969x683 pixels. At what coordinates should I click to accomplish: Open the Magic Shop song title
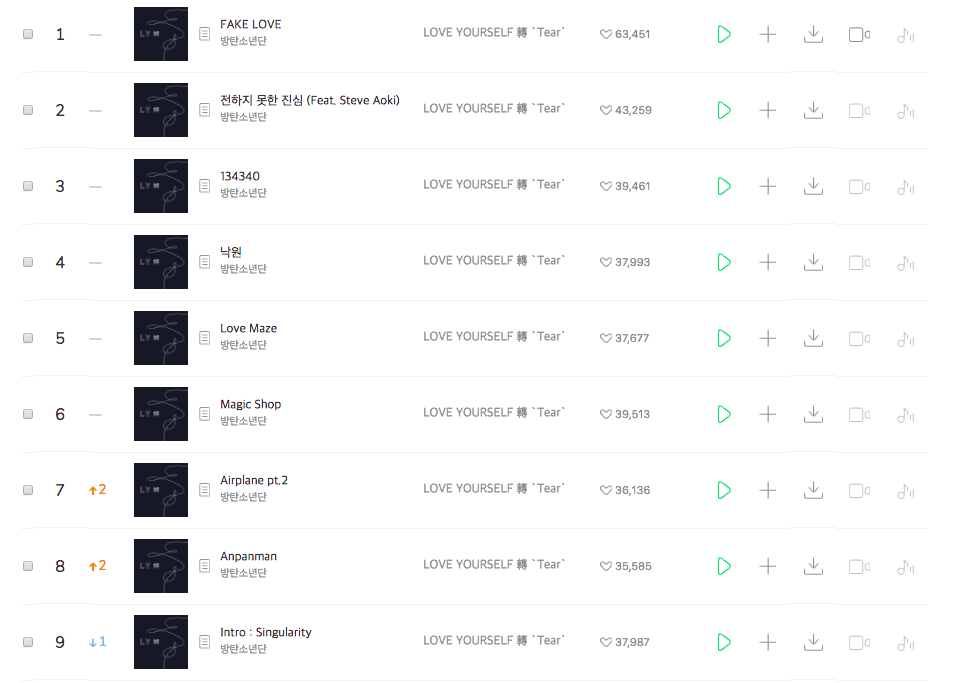click(x=250, y=404)
